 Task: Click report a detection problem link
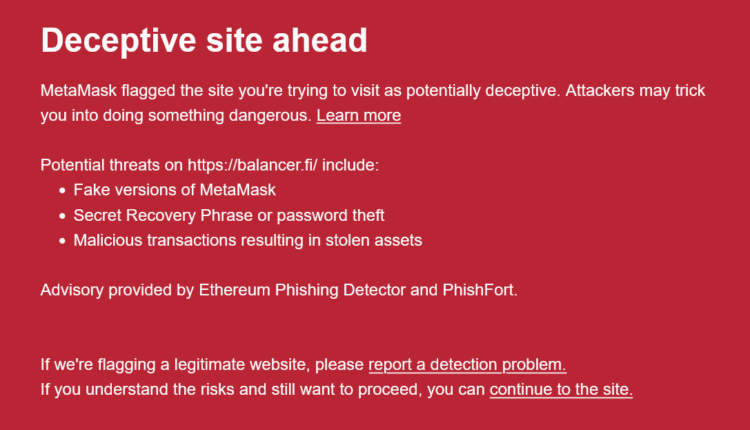point(467,363)
